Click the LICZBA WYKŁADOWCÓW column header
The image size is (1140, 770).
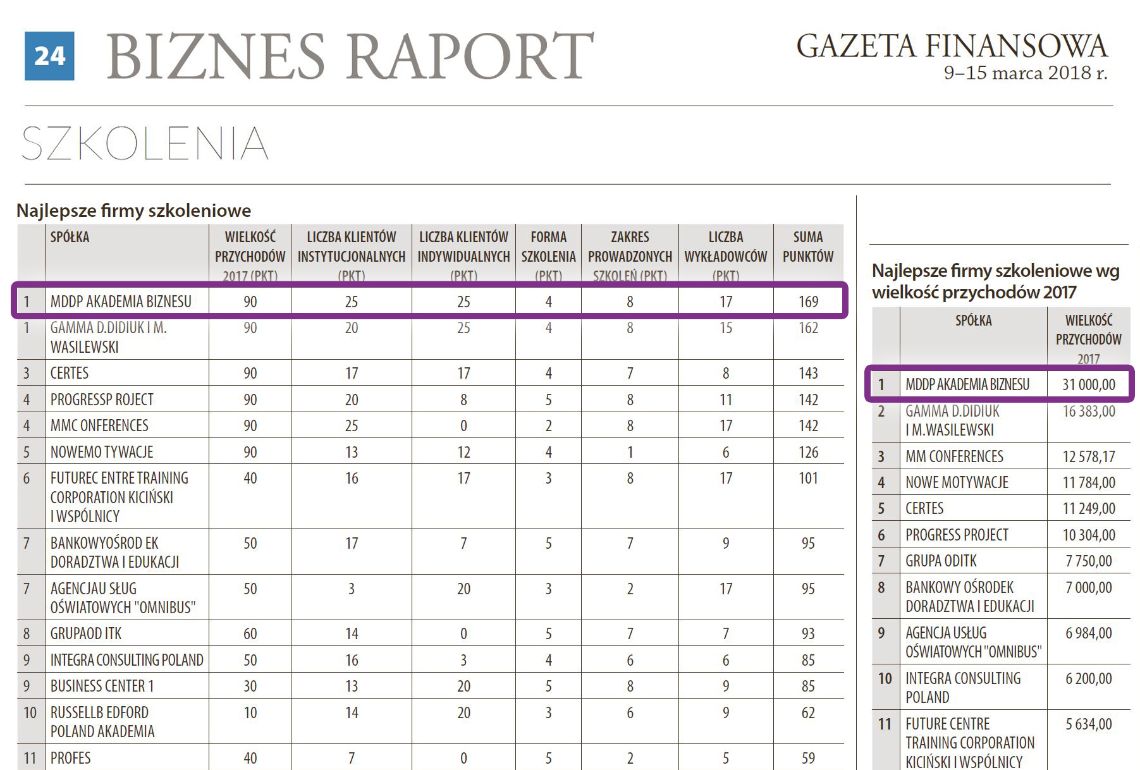point(725,254)
